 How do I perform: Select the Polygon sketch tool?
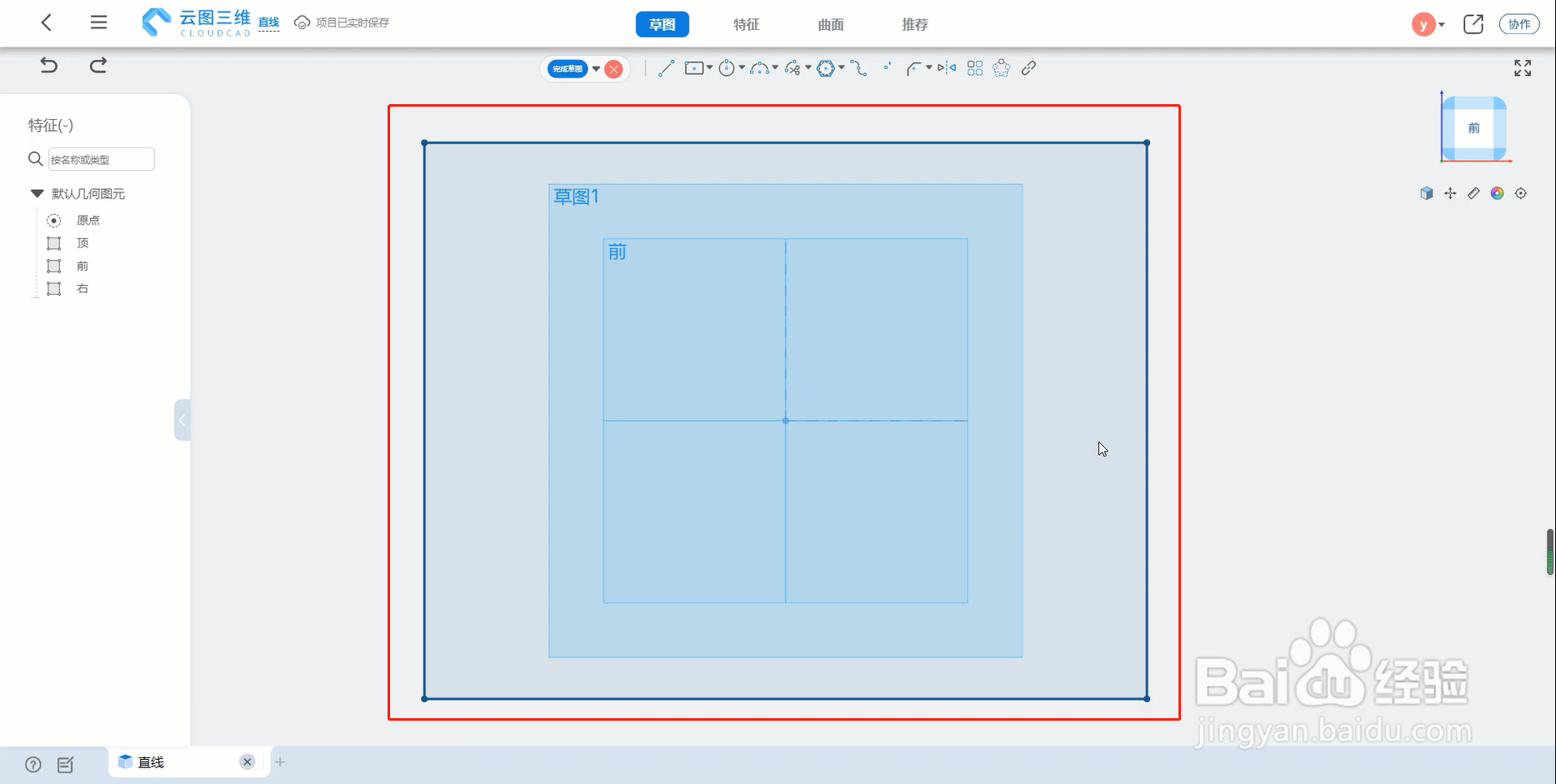click(x=826, y=68)
